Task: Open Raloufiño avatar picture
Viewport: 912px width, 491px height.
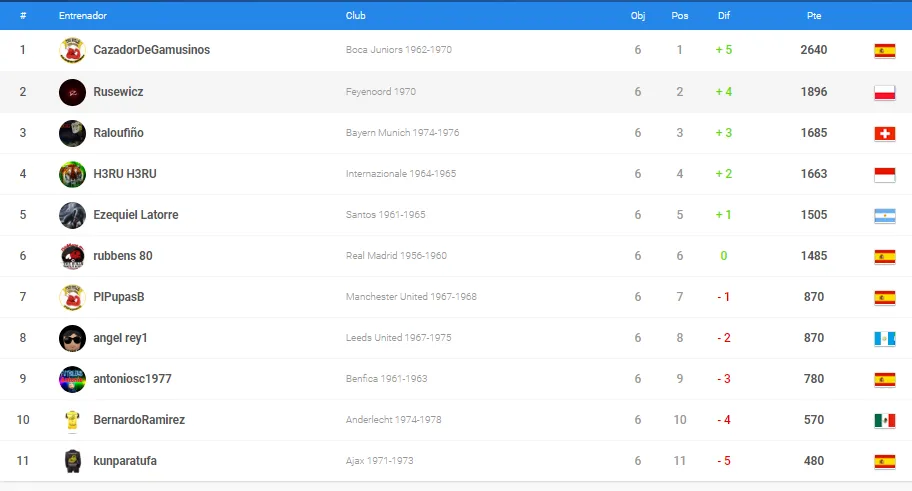Action: pos(72,133)
